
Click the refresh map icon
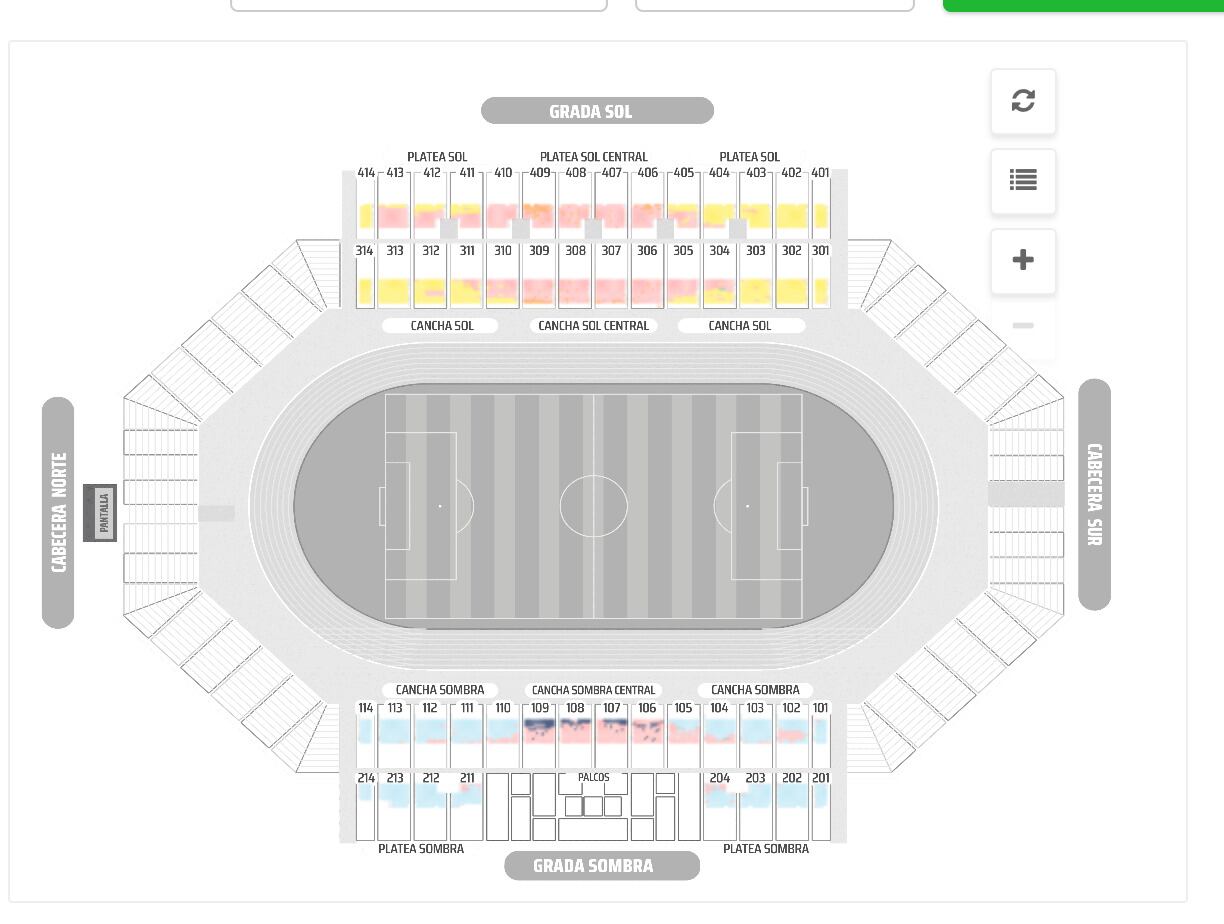[1023, 101]
